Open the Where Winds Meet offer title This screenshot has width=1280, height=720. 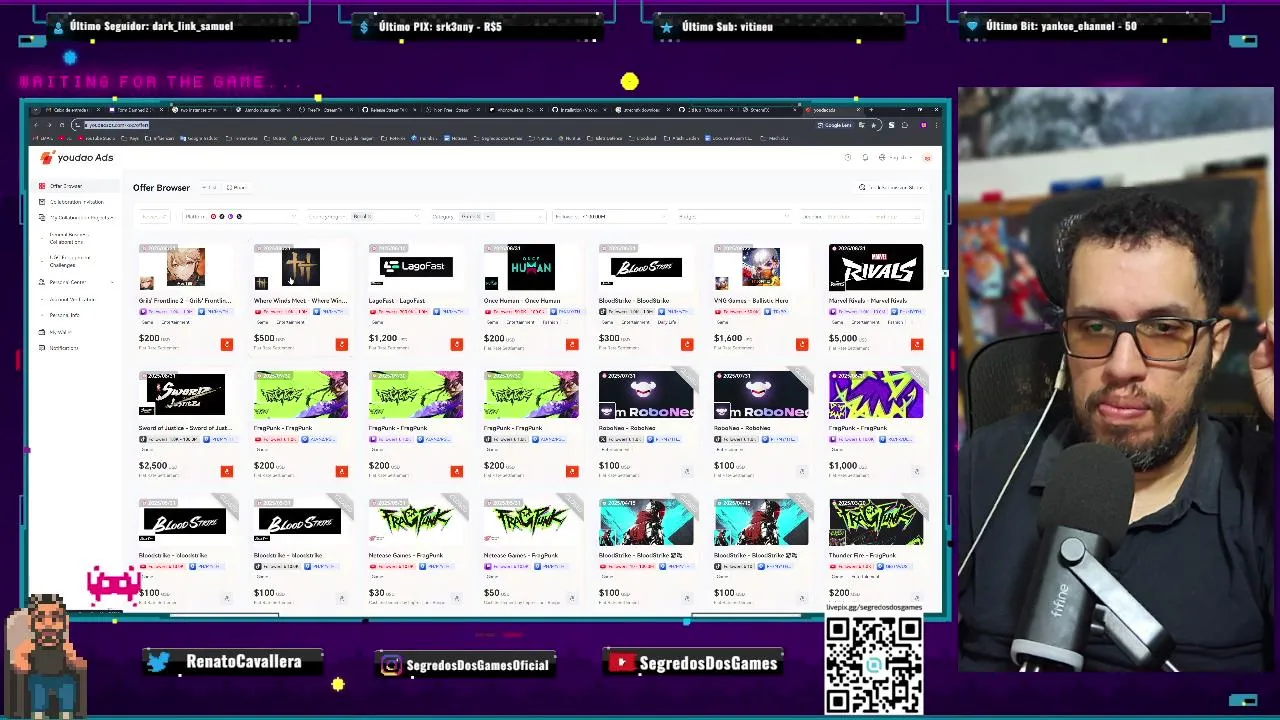300,301
